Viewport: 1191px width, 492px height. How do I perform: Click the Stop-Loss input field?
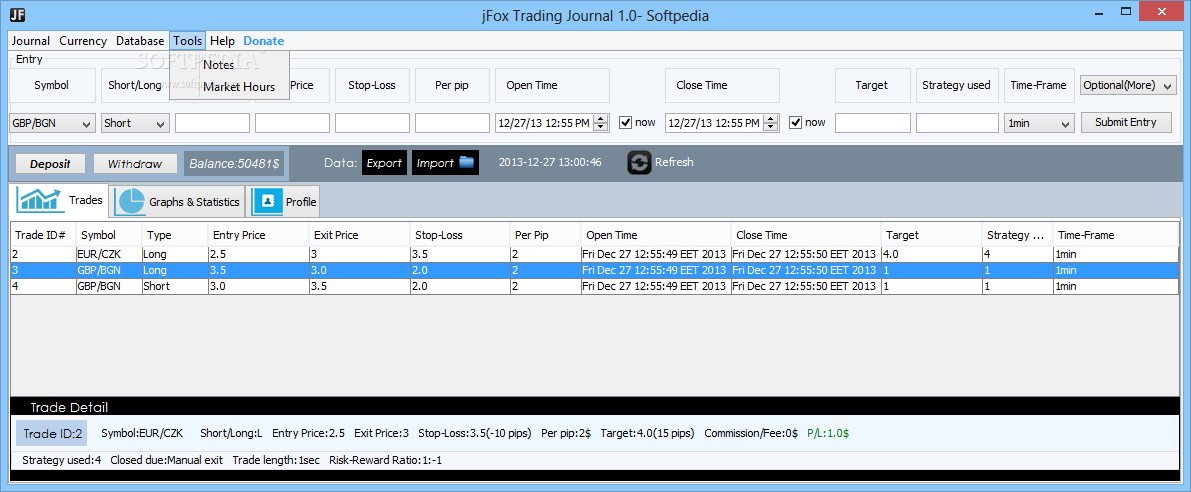click(372, 123)
